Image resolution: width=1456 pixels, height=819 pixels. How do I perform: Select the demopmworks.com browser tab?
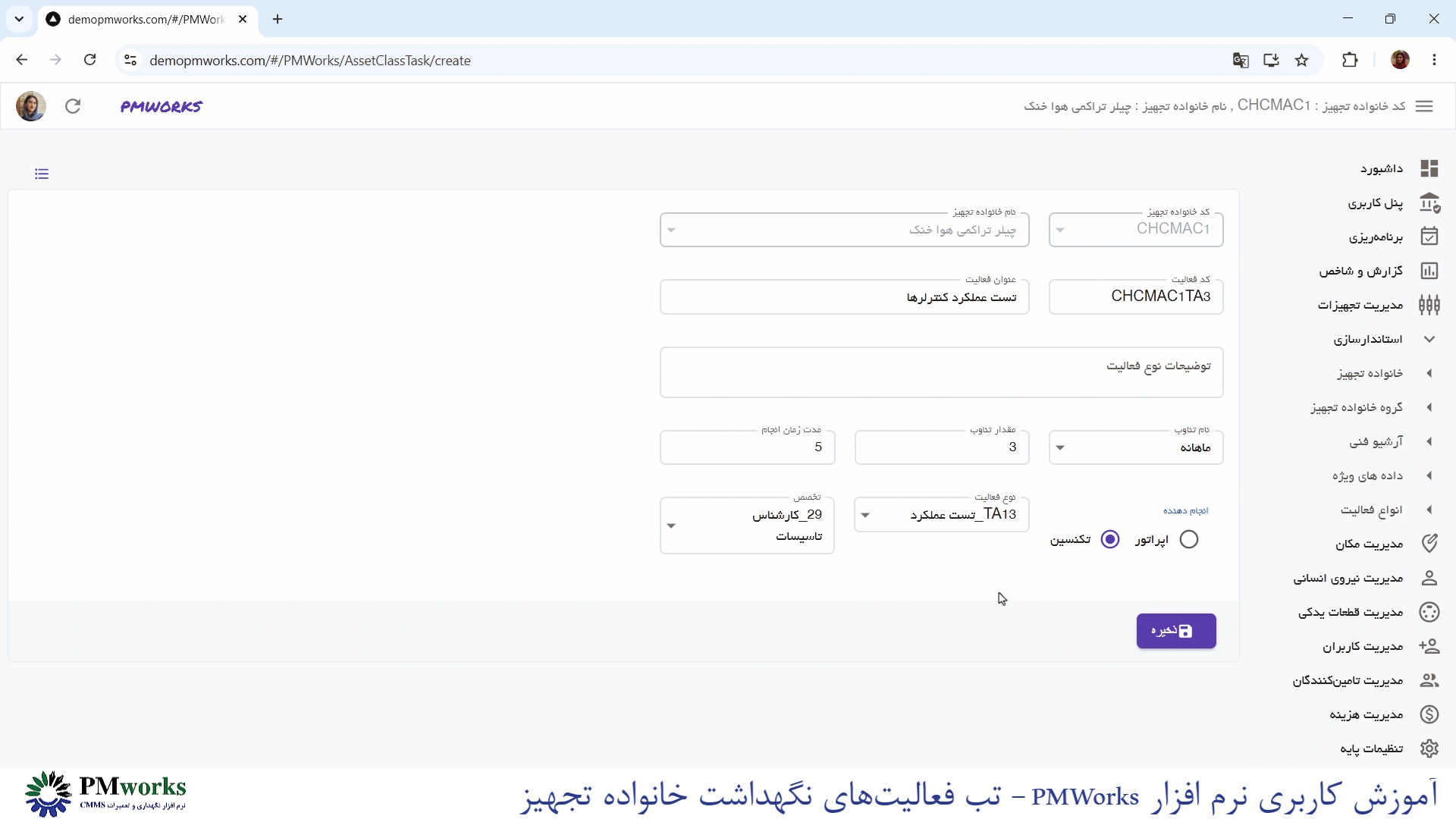147,19
